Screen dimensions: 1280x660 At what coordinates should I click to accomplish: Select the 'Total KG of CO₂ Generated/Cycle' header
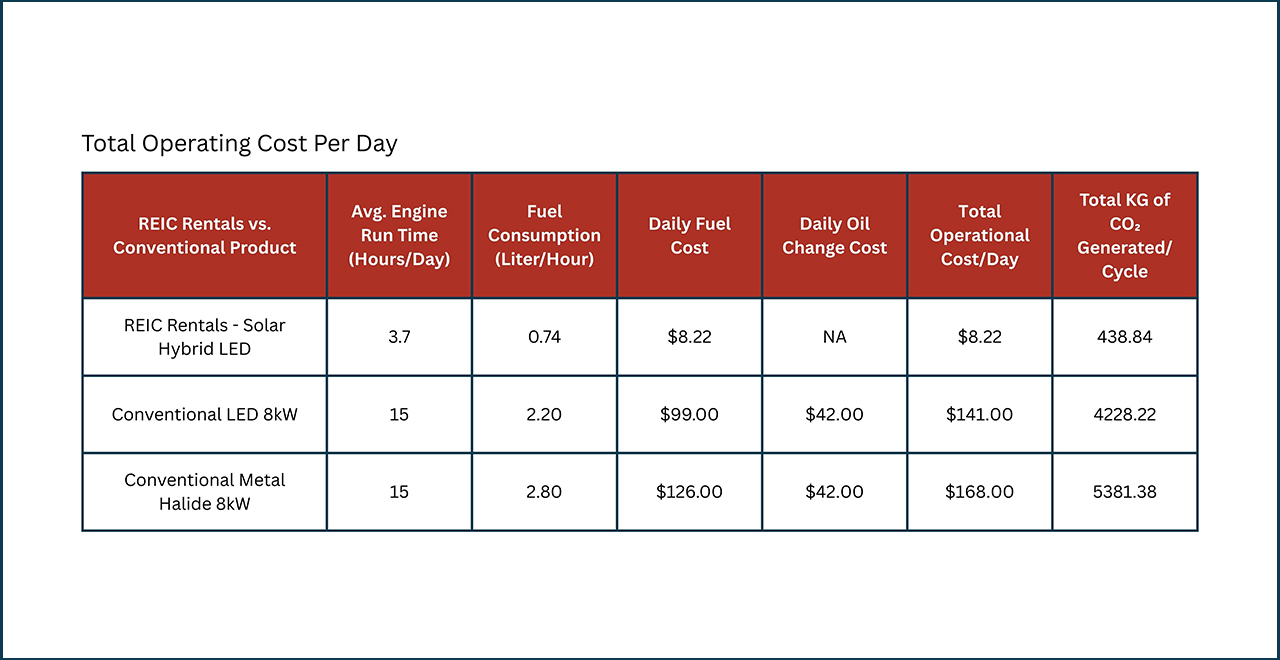[1124, 236]
